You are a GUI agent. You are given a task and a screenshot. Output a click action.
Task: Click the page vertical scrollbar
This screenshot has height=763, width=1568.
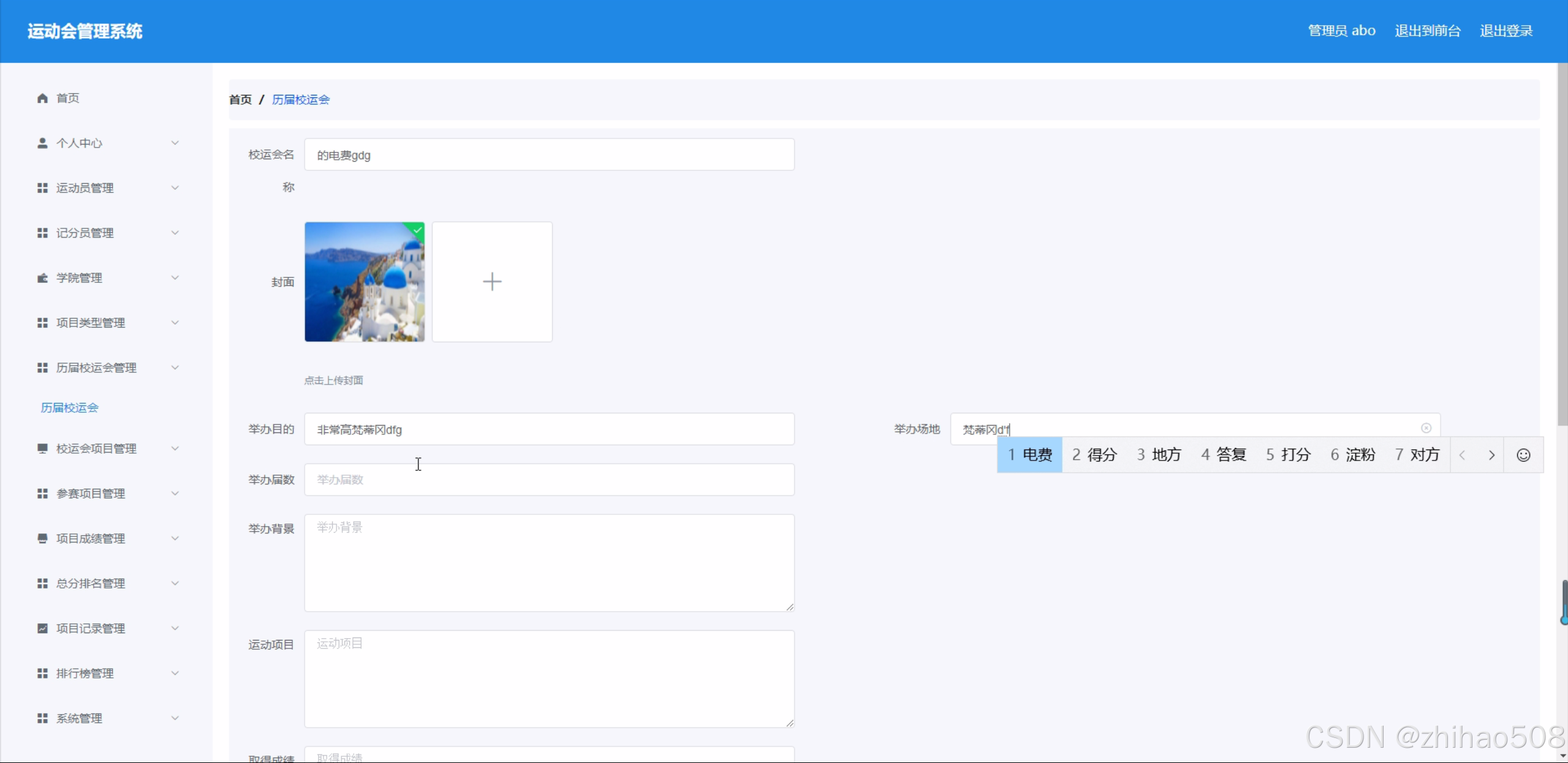[1562, 245]
